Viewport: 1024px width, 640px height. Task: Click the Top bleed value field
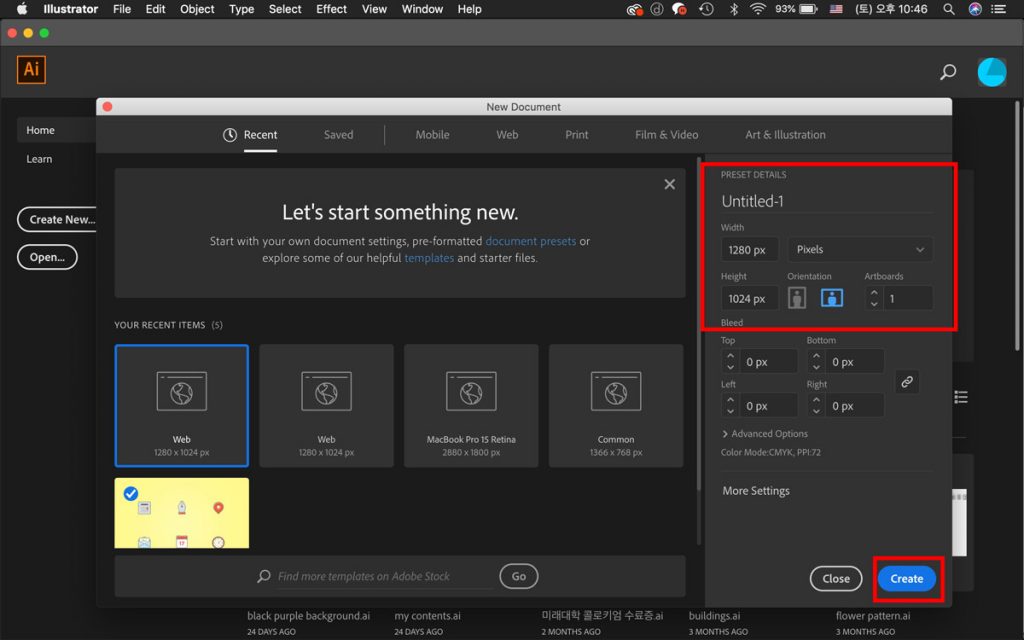[769, 362]
